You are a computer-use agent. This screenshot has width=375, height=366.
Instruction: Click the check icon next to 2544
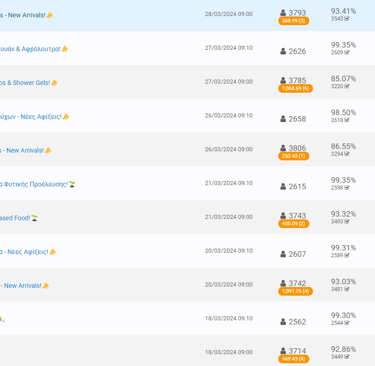(347, 323)
